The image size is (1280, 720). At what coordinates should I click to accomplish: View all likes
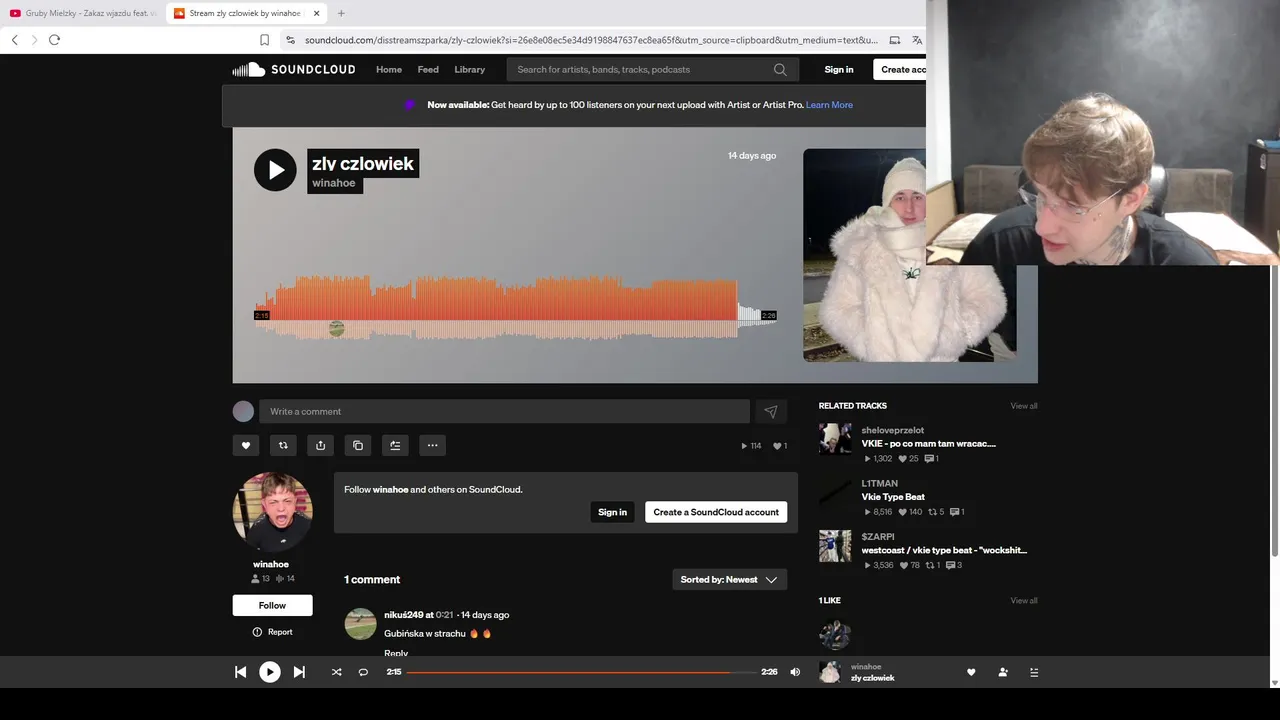pyautogui.click(x=1023, y=601)
